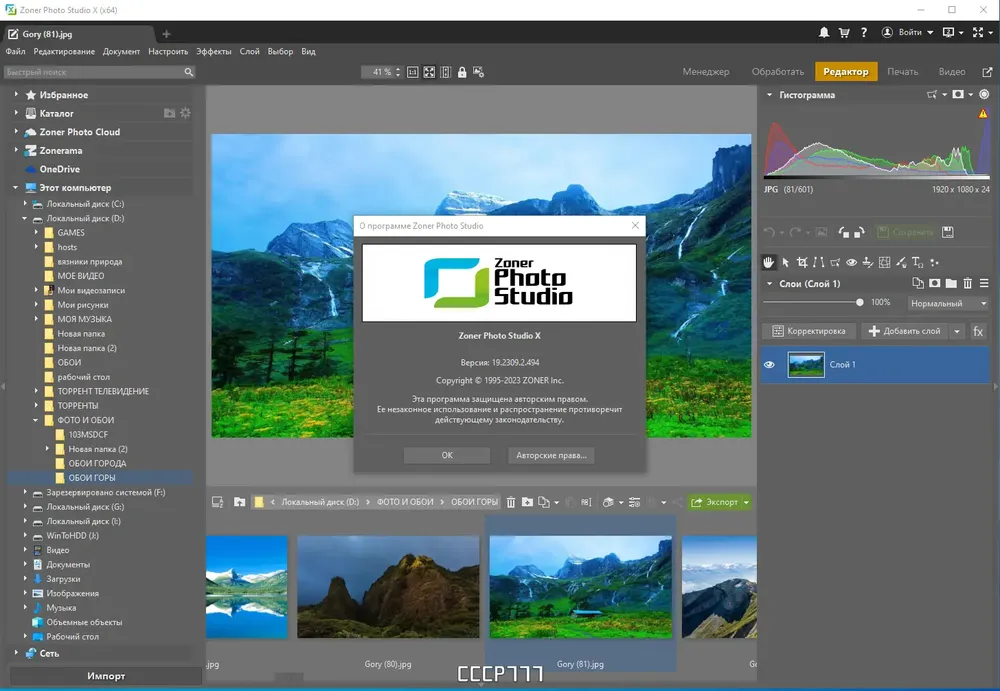Toggle histogram clipping warning triangle
Viewport: 1000px width, 691px height.
(983, 114)
